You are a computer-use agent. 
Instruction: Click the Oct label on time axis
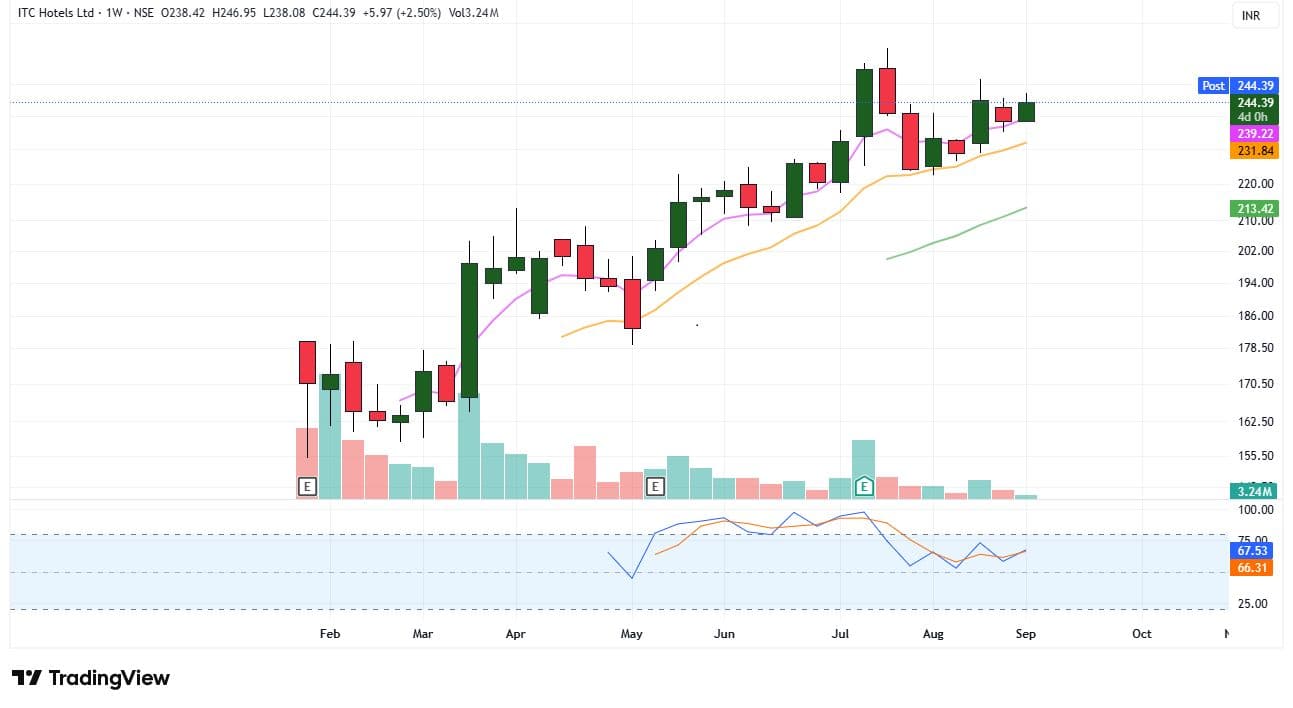pos(1141,634)
